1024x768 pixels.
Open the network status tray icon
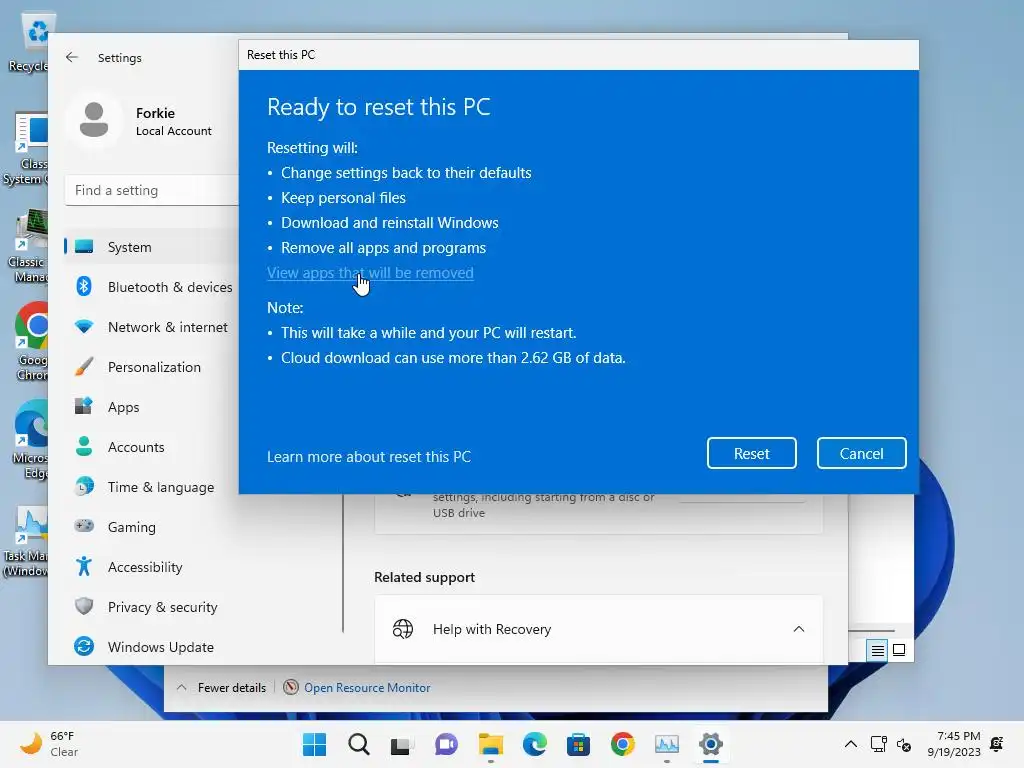tap(878, 744)
